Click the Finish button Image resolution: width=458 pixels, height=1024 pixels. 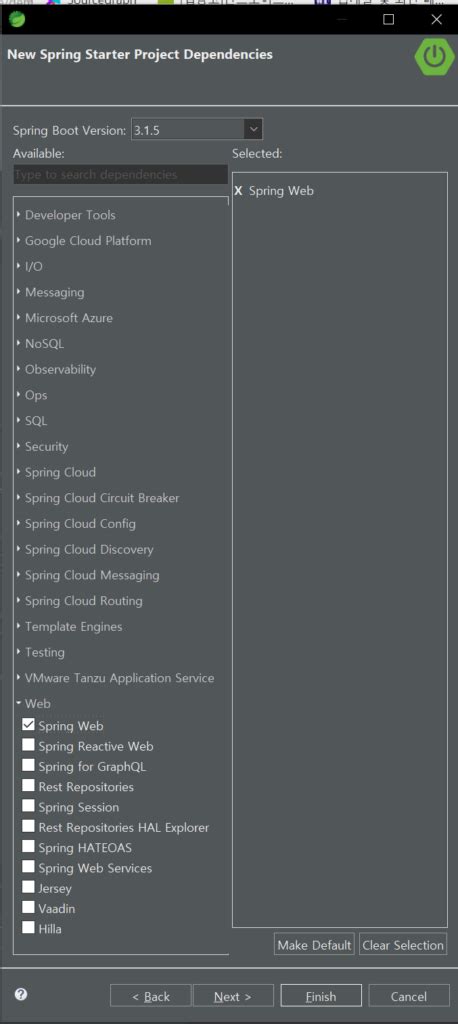tap(321, 996)
